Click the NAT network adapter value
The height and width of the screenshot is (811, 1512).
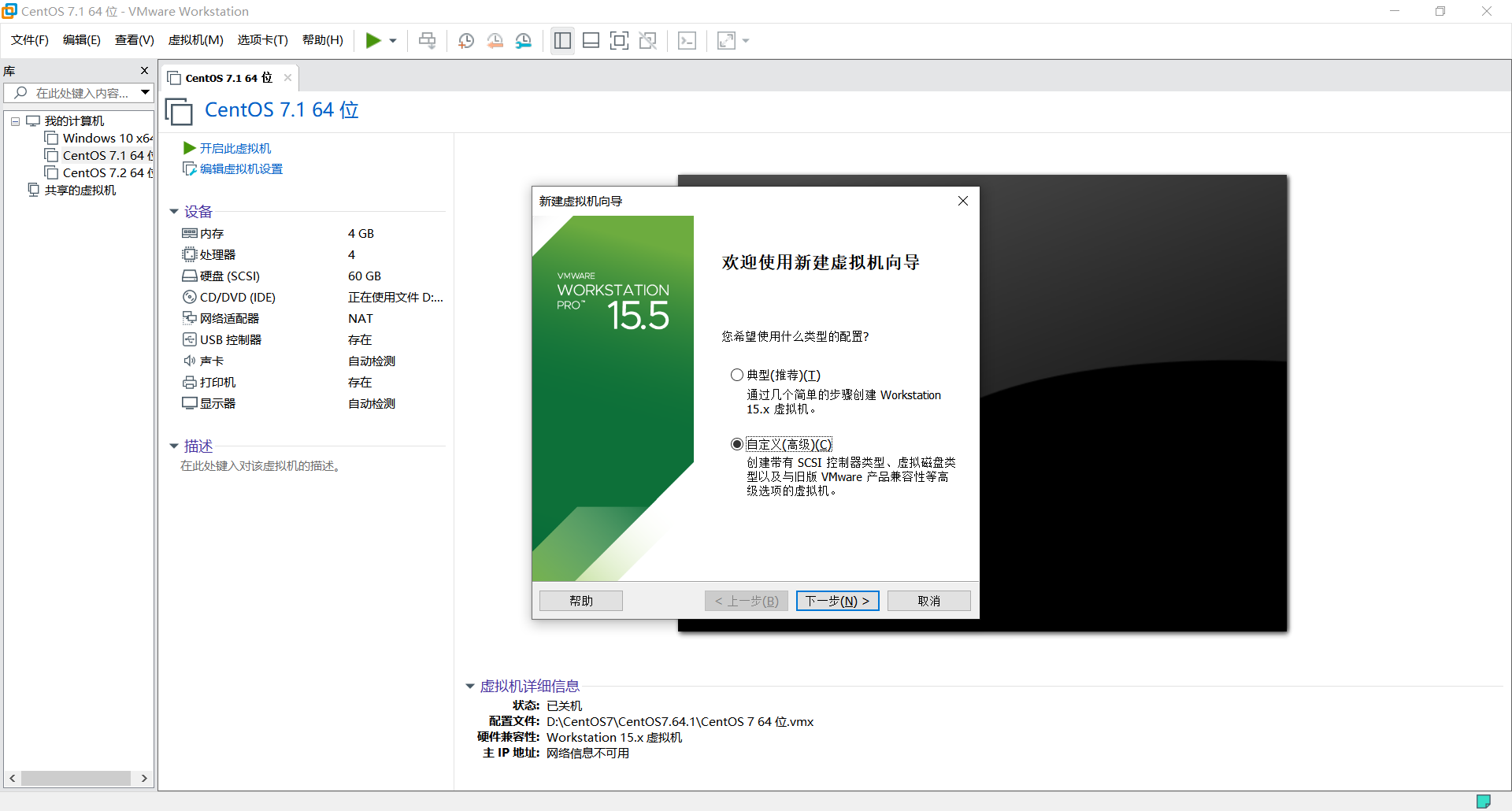361,319
